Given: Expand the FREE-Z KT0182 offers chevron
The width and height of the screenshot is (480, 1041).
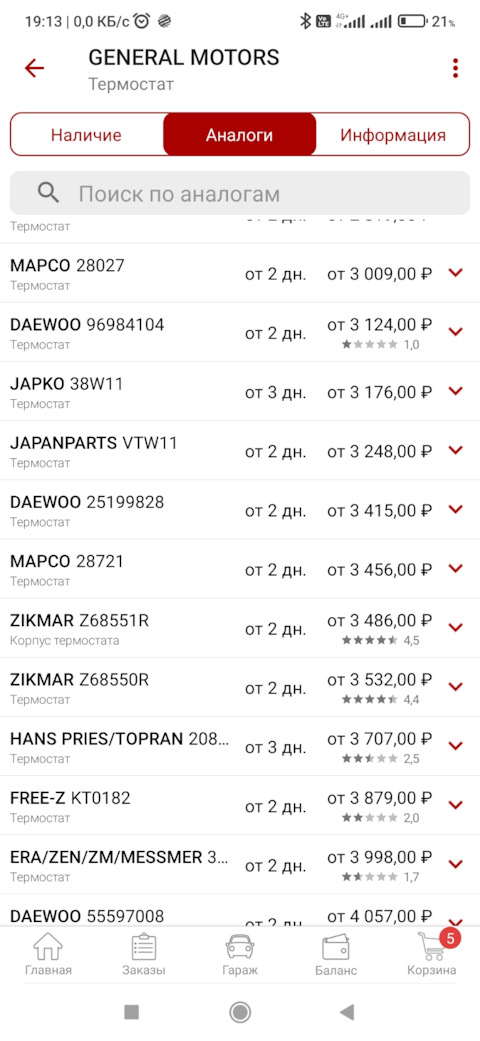Looking at the screenshot, I should click(455, 805).
